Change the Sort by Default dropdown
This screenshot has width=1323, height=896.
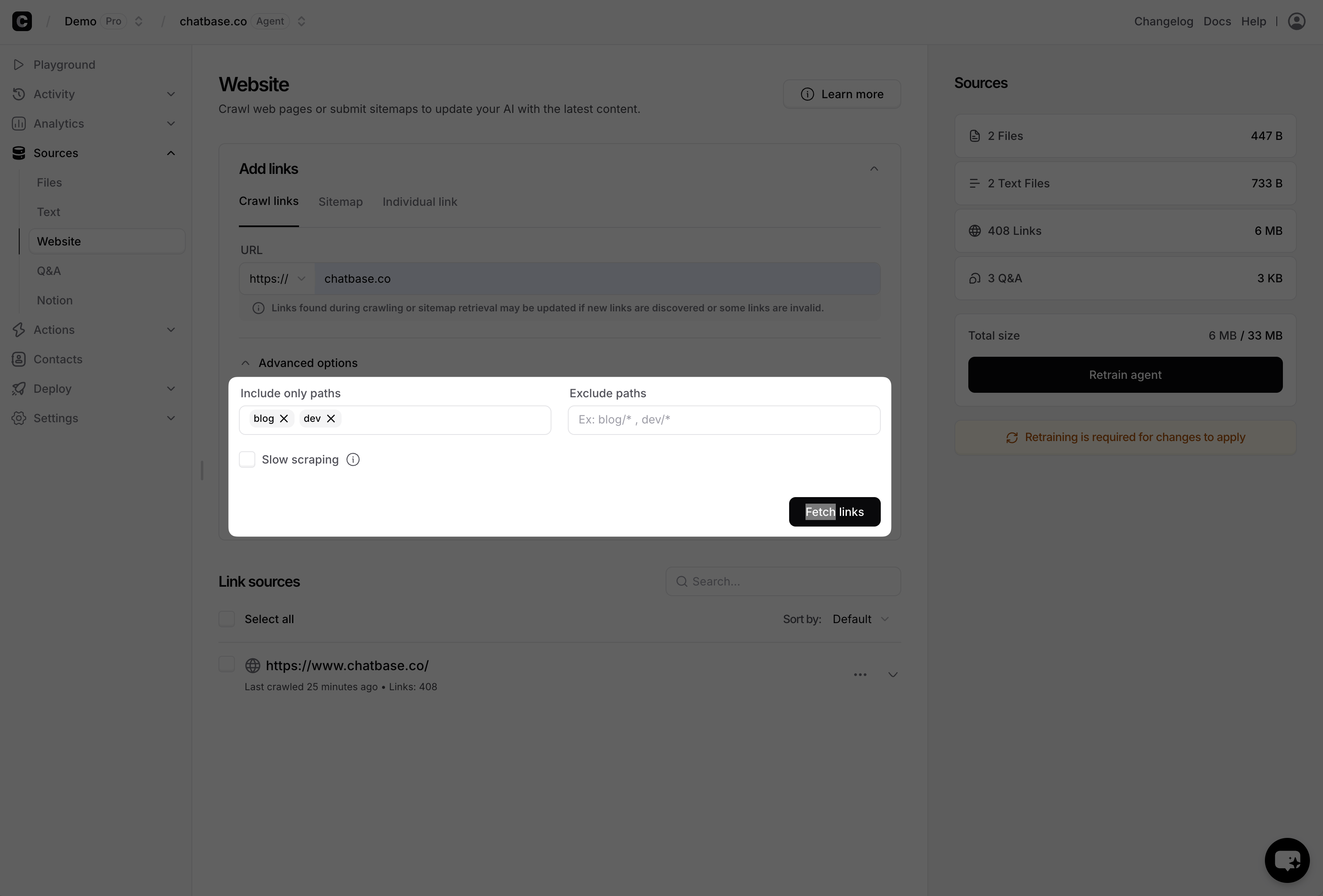coord(860,619)
